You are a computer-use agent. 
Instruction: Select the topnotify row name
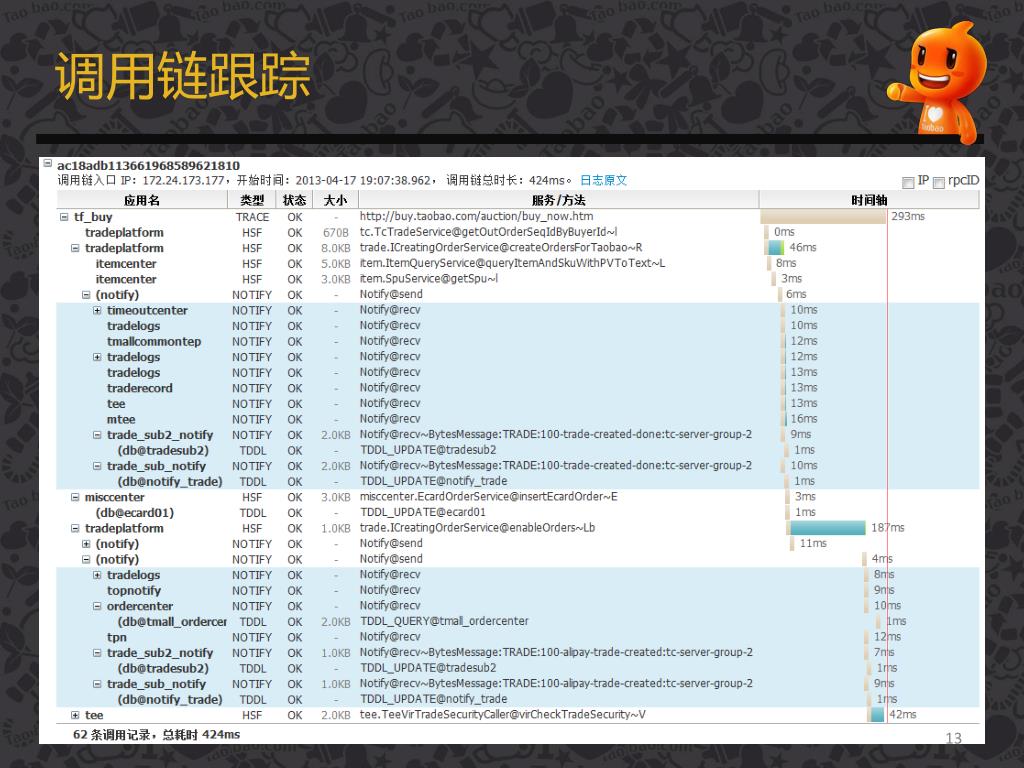point(134,591)
